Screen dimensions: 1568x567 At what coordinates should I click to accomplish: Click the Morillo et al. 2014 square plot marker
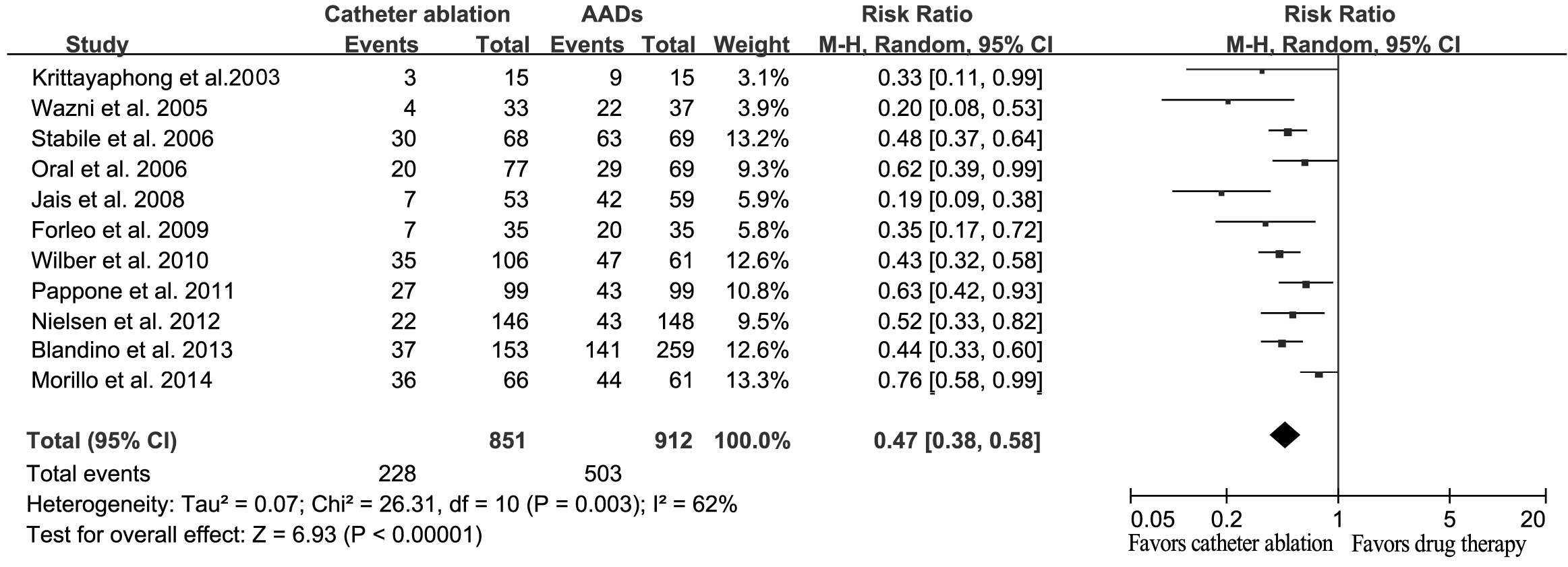[x=1318, y=374]
